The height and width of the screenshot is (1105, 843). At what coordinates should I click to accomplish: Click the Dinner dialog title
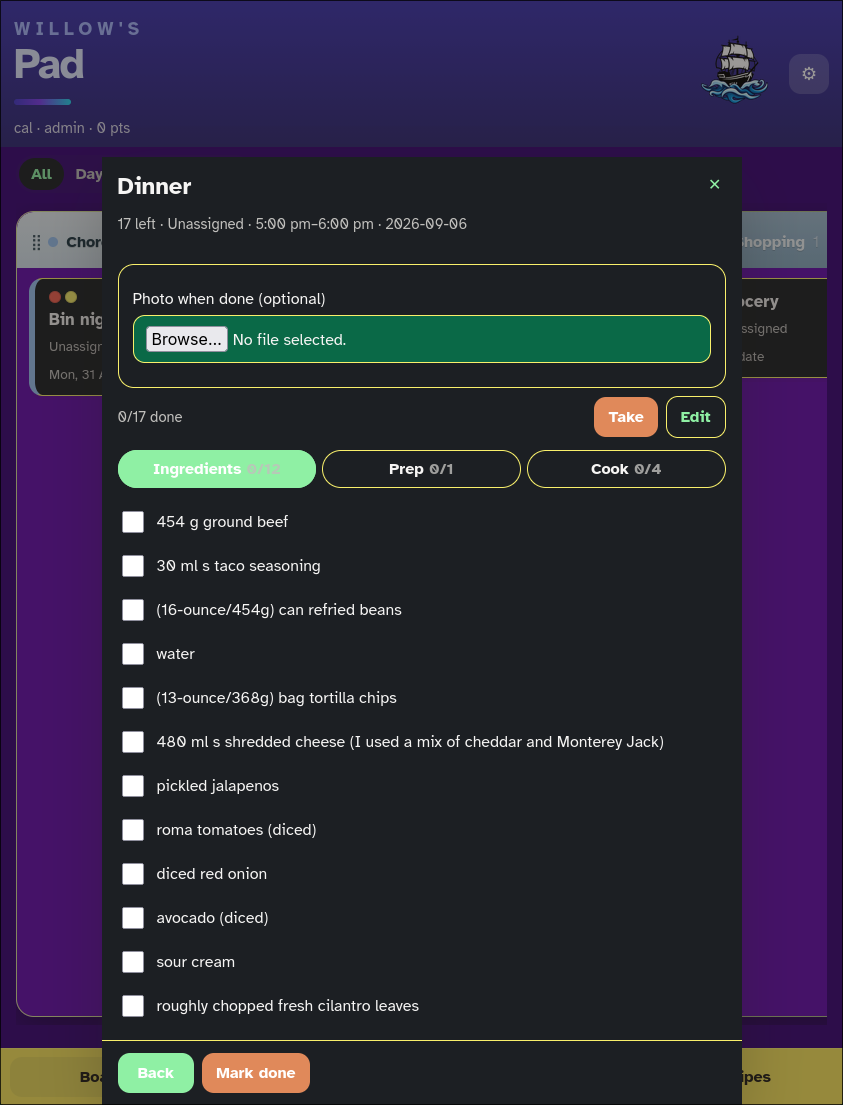pos(154,186)
